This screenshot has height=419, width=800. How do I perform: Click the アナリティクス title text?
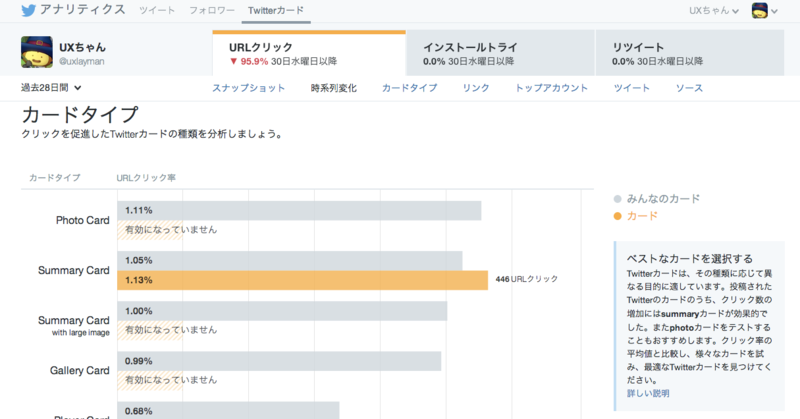click(83, 10)
